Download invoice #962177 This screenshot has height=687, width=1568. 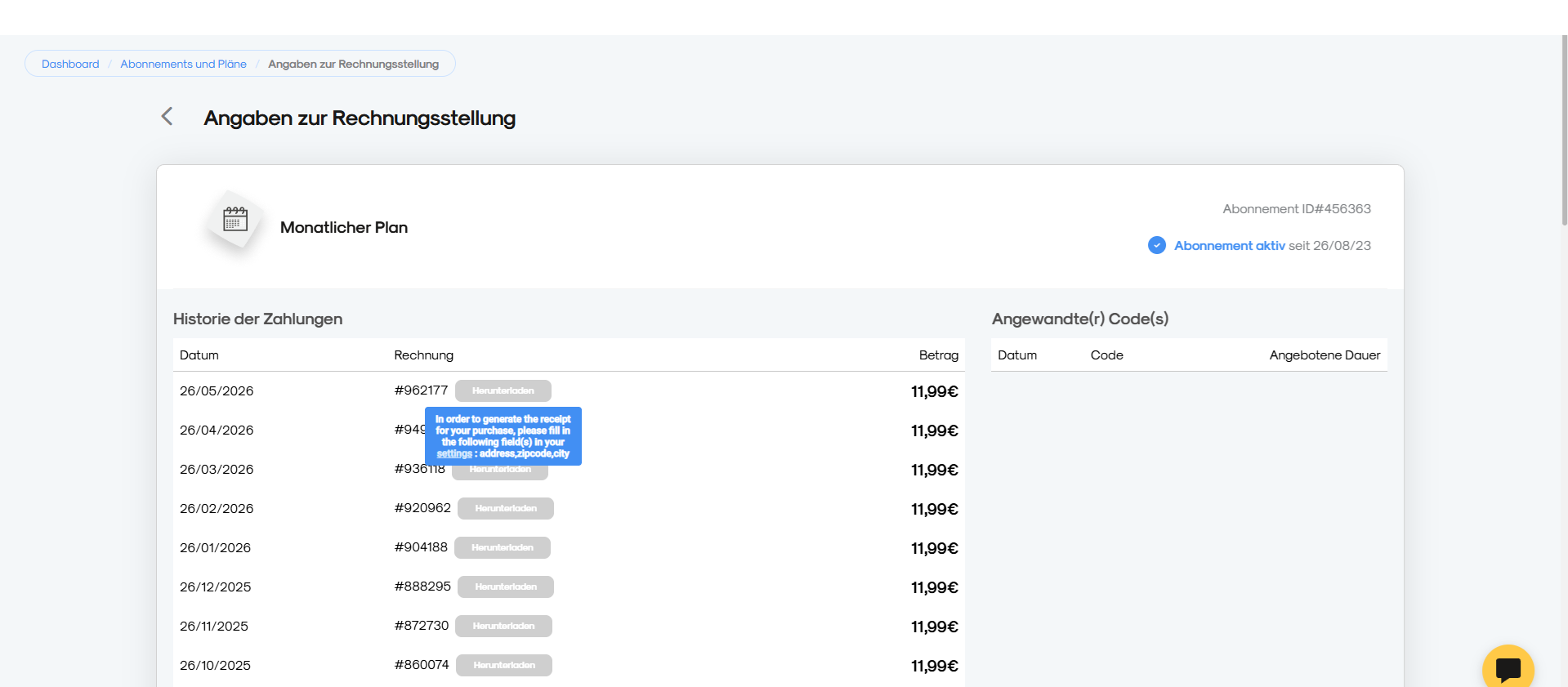coord(503,390)
